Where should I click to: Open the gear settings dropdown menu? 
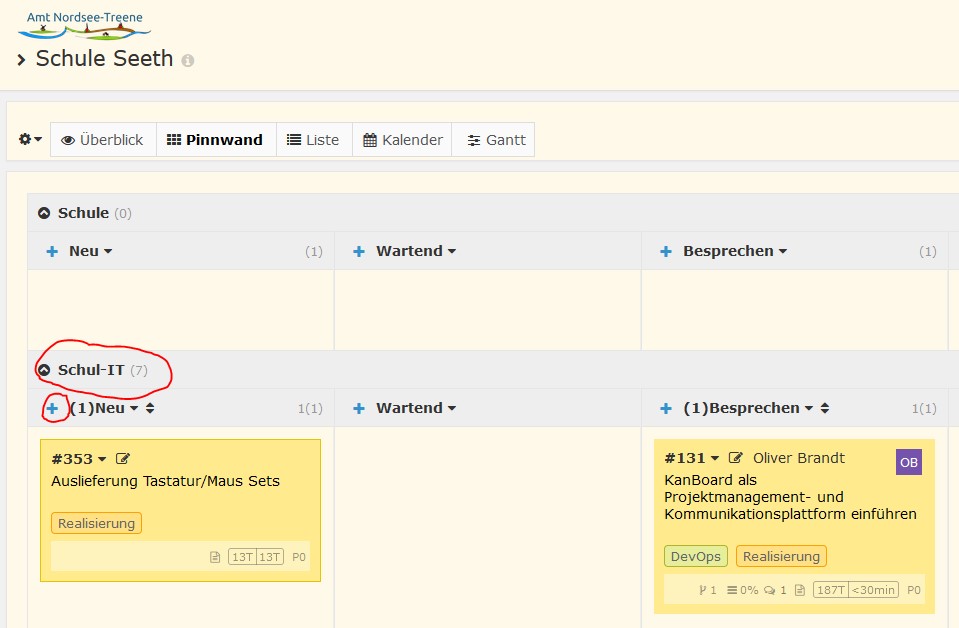click(30, 140)
